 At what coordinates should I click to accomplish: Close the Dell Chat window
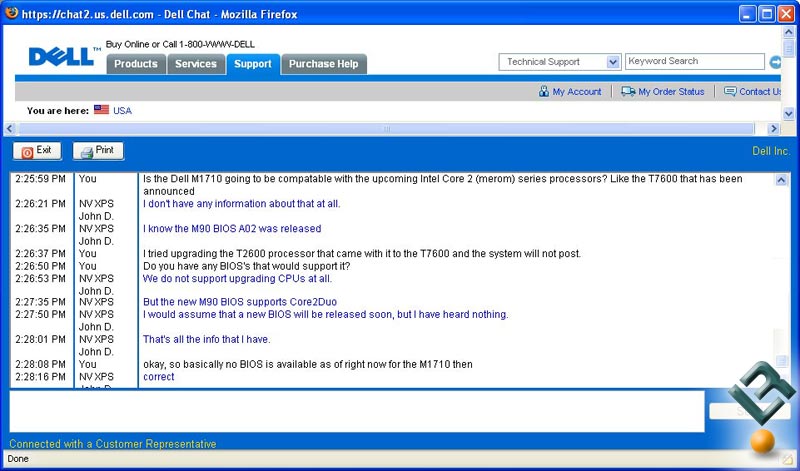pyautogui.click(x=786, y=14)
